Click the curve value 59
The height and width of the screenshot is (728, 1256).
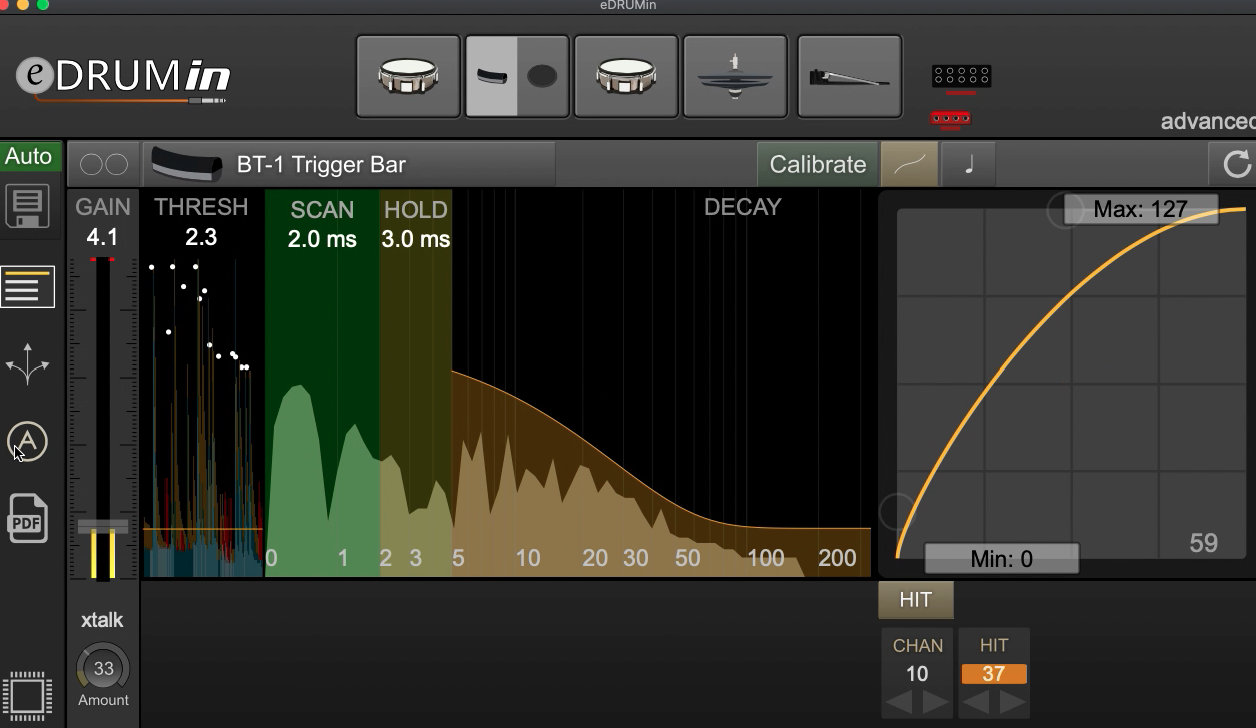1203,543
